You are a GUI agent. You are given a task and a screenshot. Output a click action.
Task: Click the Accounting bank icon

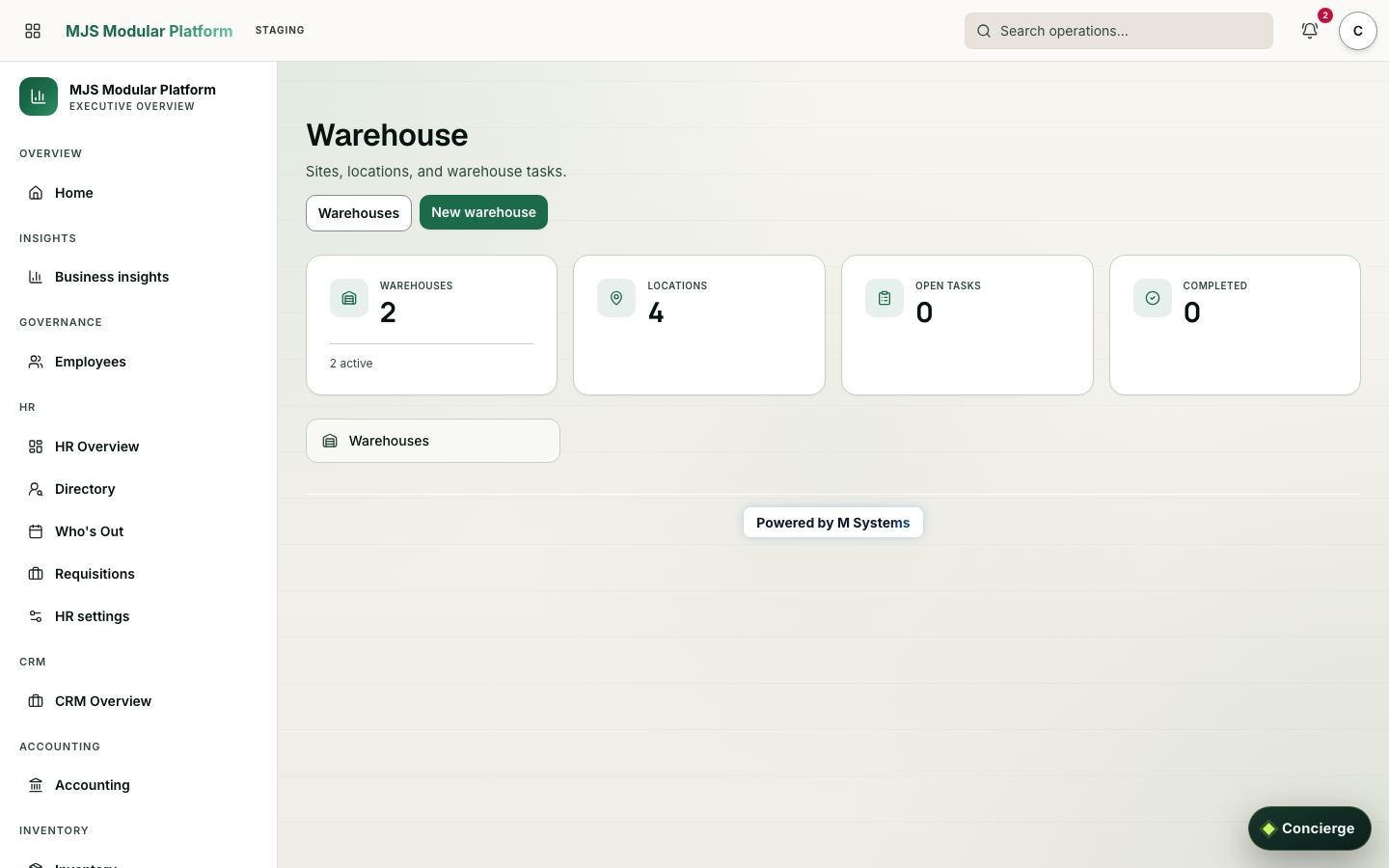coord(36,785)
